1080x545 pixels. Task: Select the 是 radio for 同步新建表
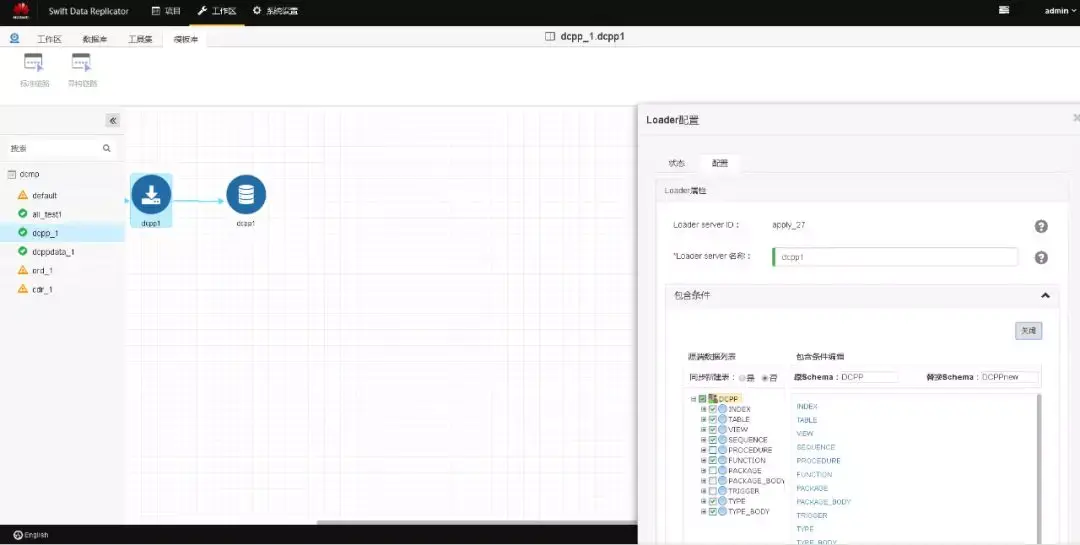coord(742,378)
